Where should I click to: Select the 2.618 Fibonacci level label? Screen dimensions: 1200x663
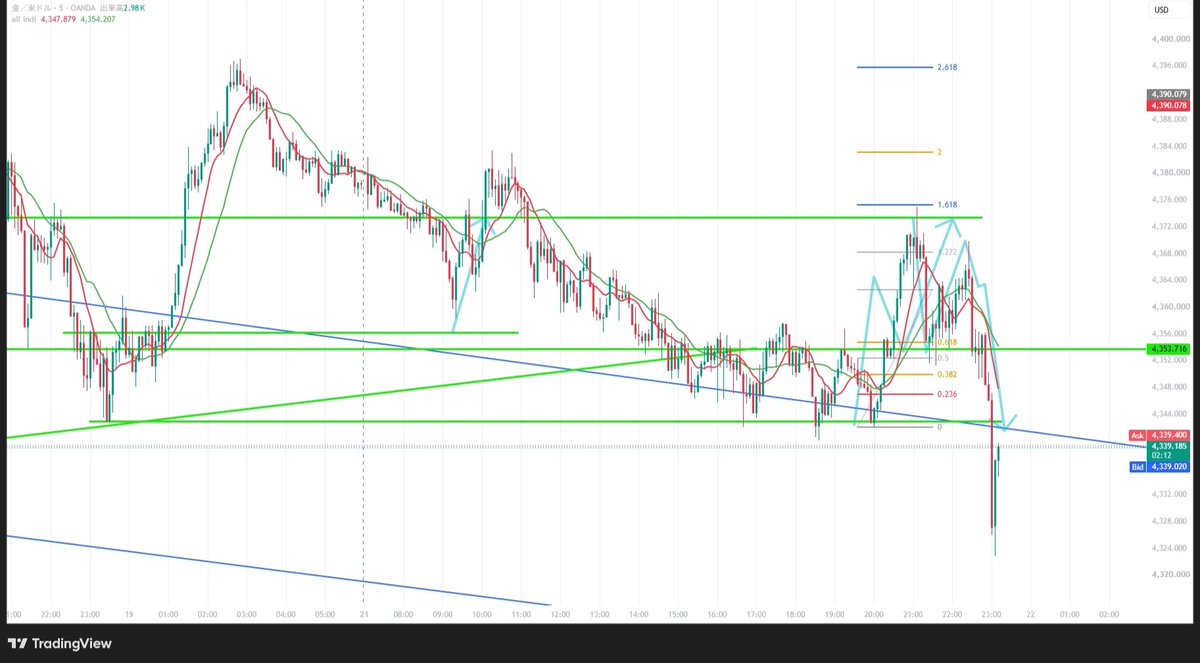(947, 67)
